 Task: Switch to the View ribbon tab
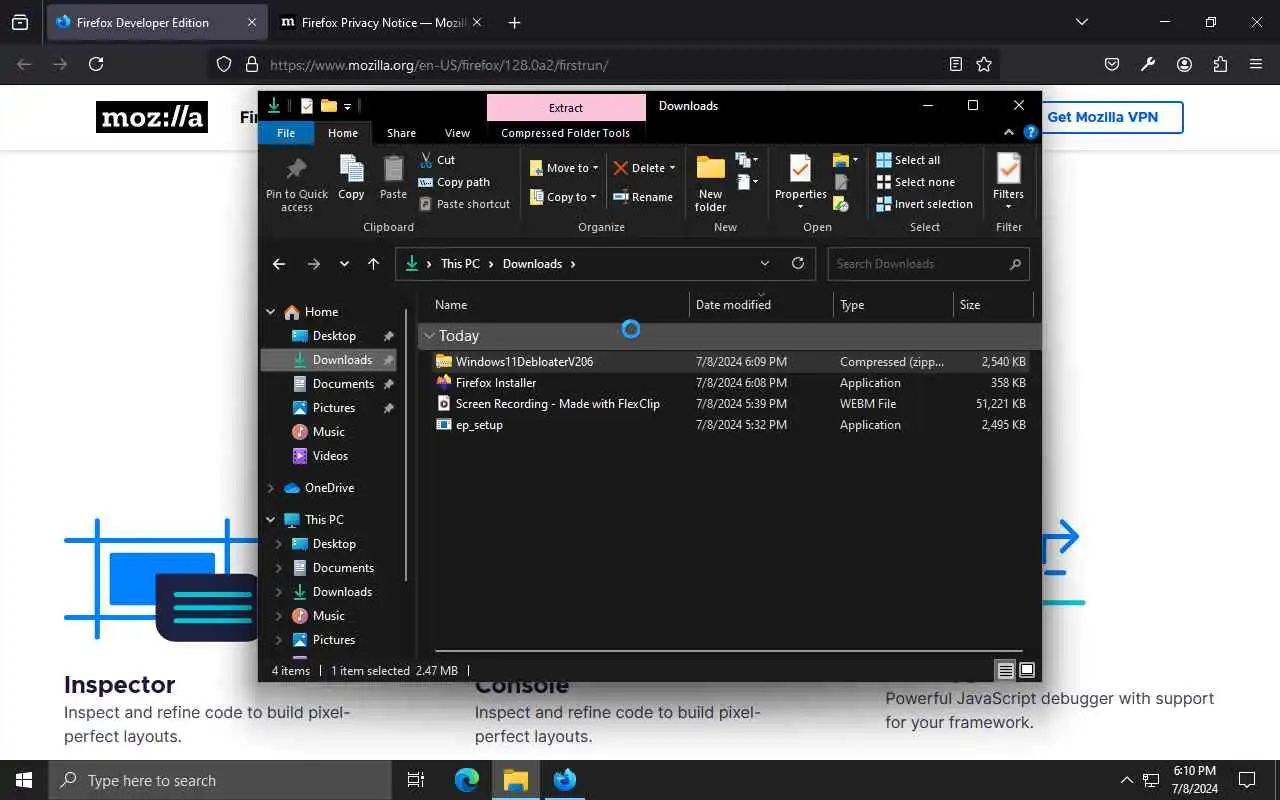pyautogui.click(x=457, y=133)
